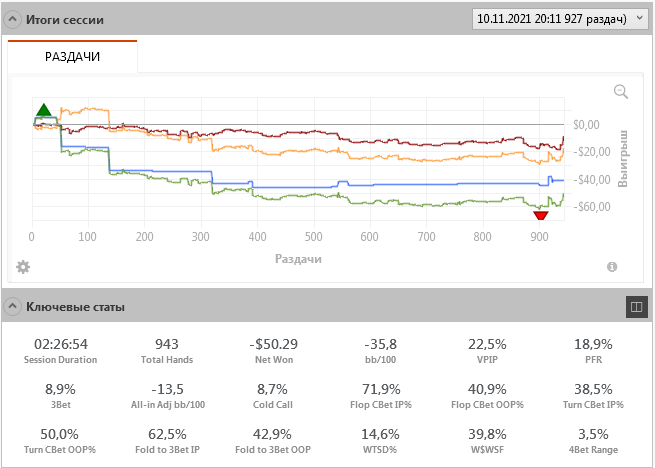Click the graph info icon
Image resolution: width=655 pixels, height=468 pixels.
tap(611, 267)
